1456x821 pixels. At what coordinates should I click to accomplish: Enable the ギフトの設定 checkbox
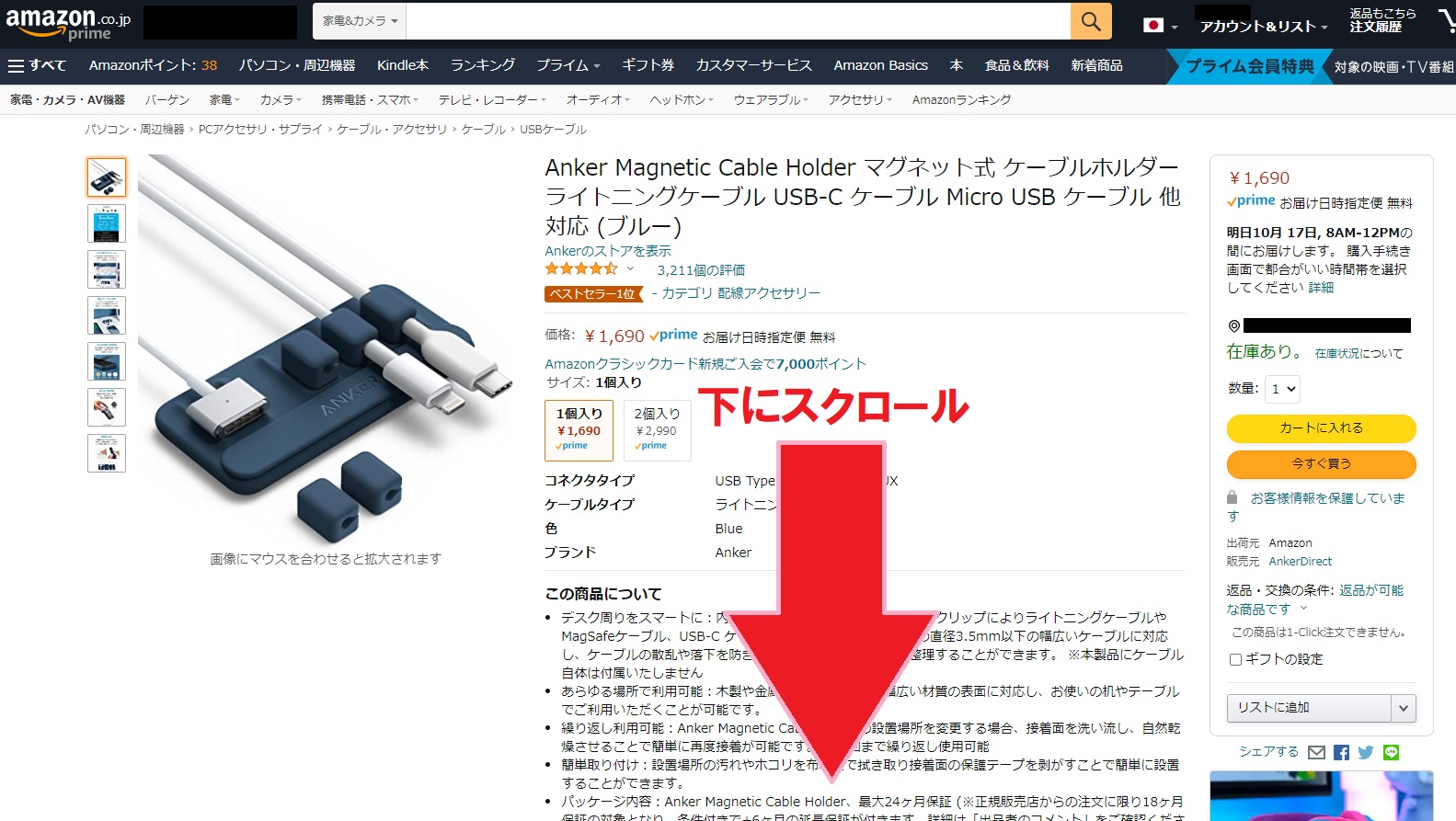tap(1235, 659)
